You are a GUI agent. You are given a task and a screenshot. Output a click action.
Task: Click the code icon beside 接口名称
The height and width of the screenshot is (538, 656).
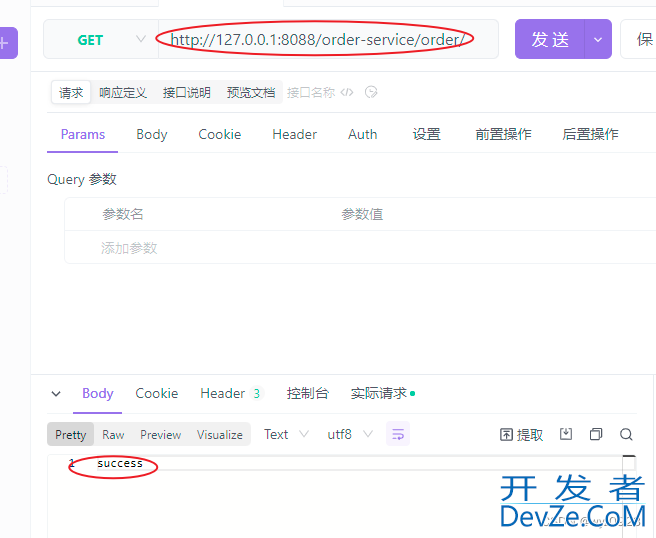pyautogui.click(x=347, y=92)
